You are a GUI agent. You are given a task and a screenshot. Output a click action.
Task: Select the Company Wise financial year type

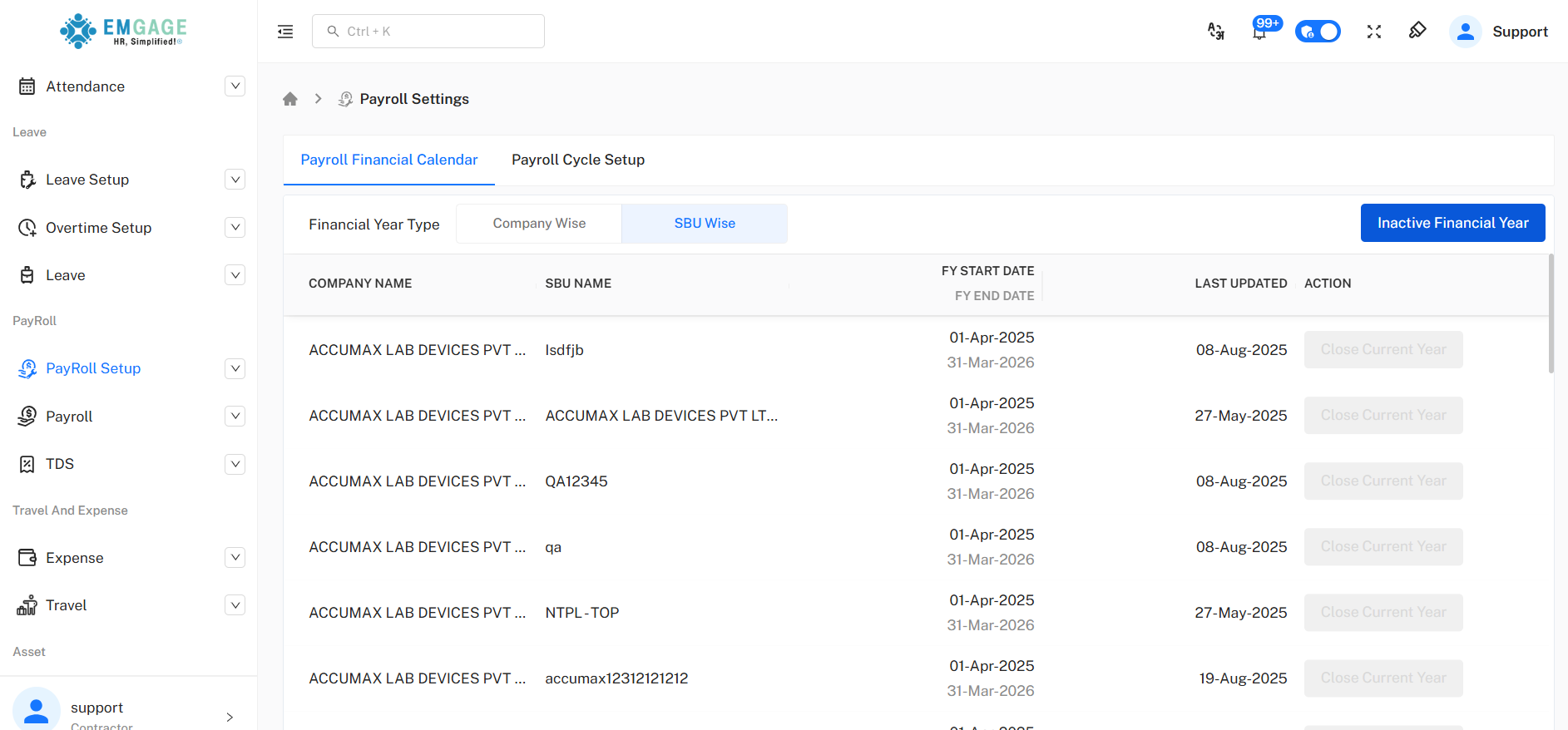tap(539, 224)
